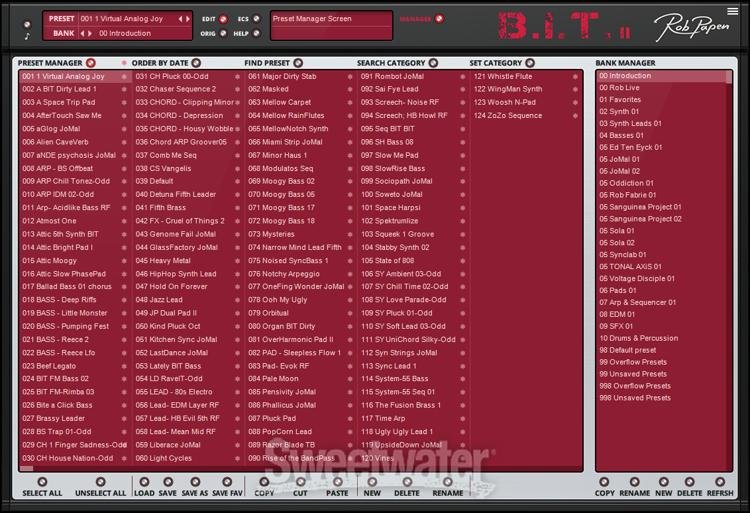Select preset 084 Pale Moon
750x513 pixels.
pyautogui.click(x=273, y=379)
